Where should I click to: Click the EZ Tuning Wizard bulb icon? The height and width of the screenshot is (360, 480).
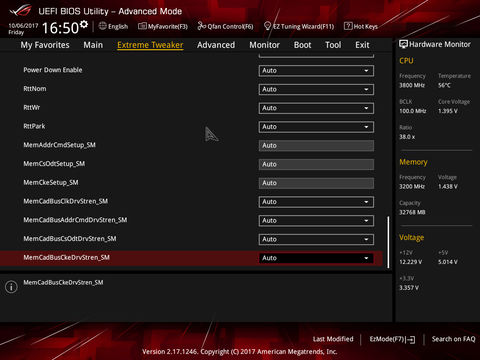click(x=267, y=26)
